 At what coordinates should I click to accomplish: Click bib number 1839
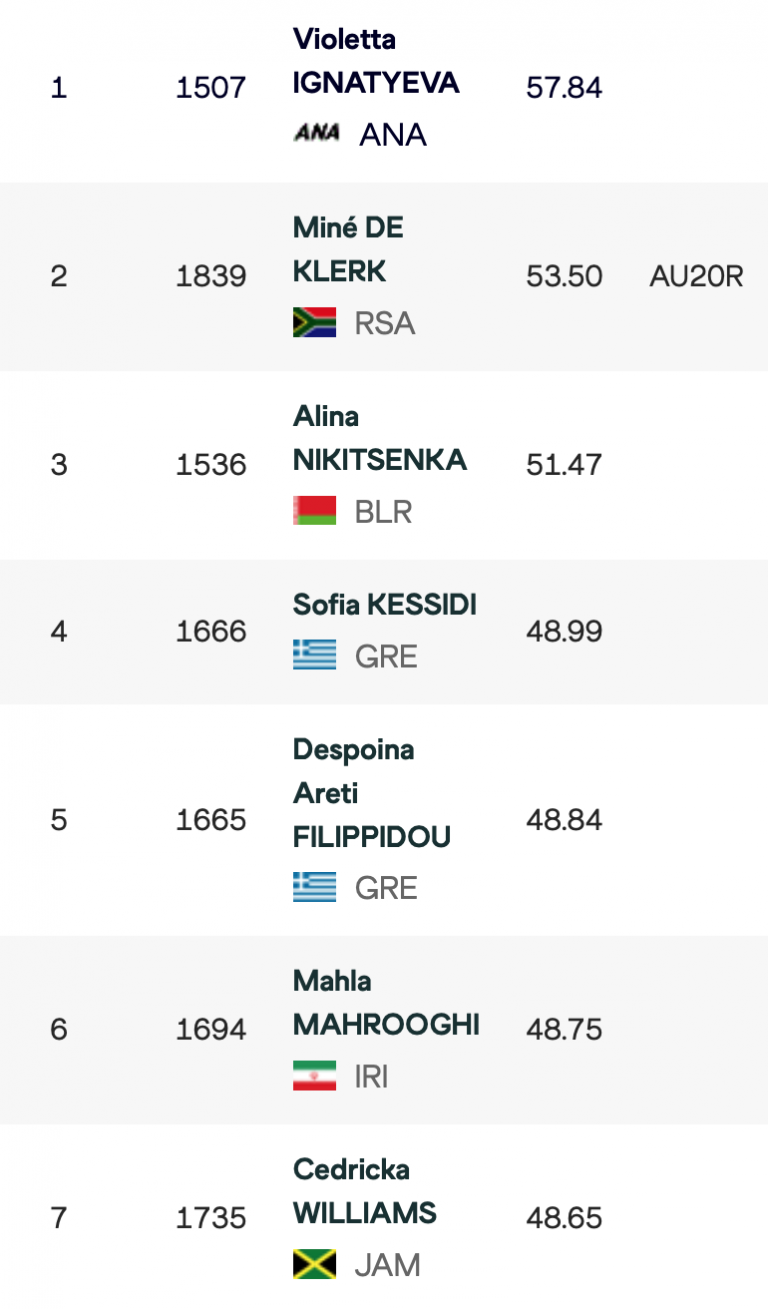(x=211, y=276)
